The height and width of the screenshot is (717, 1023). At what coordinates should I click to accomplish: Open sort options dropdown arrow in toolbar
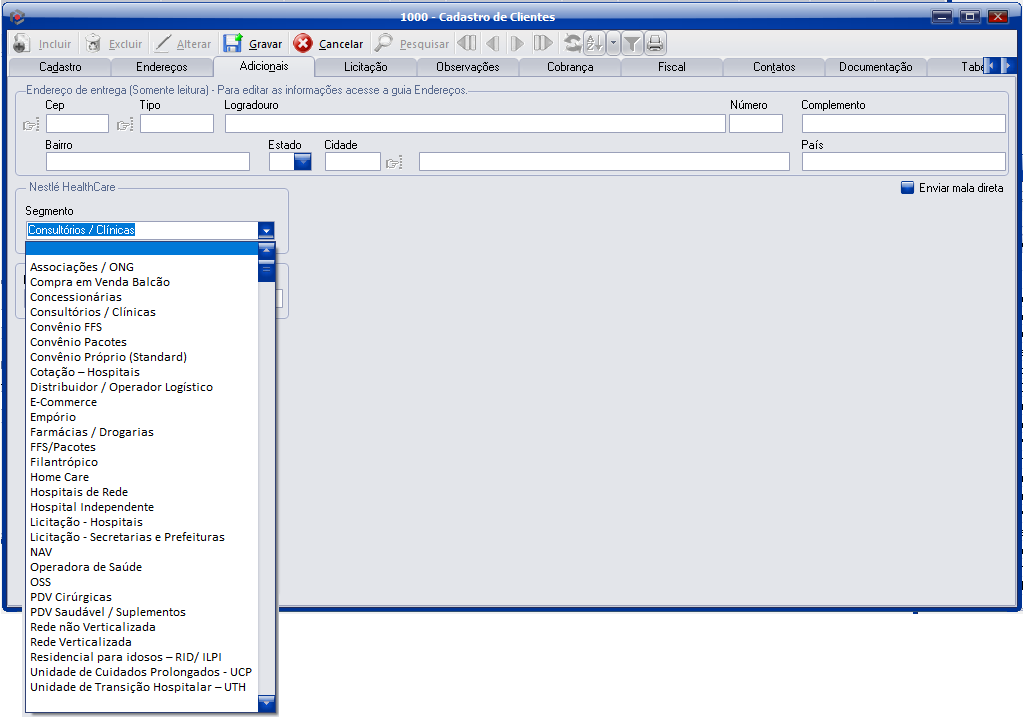click(x=613, y=43)
